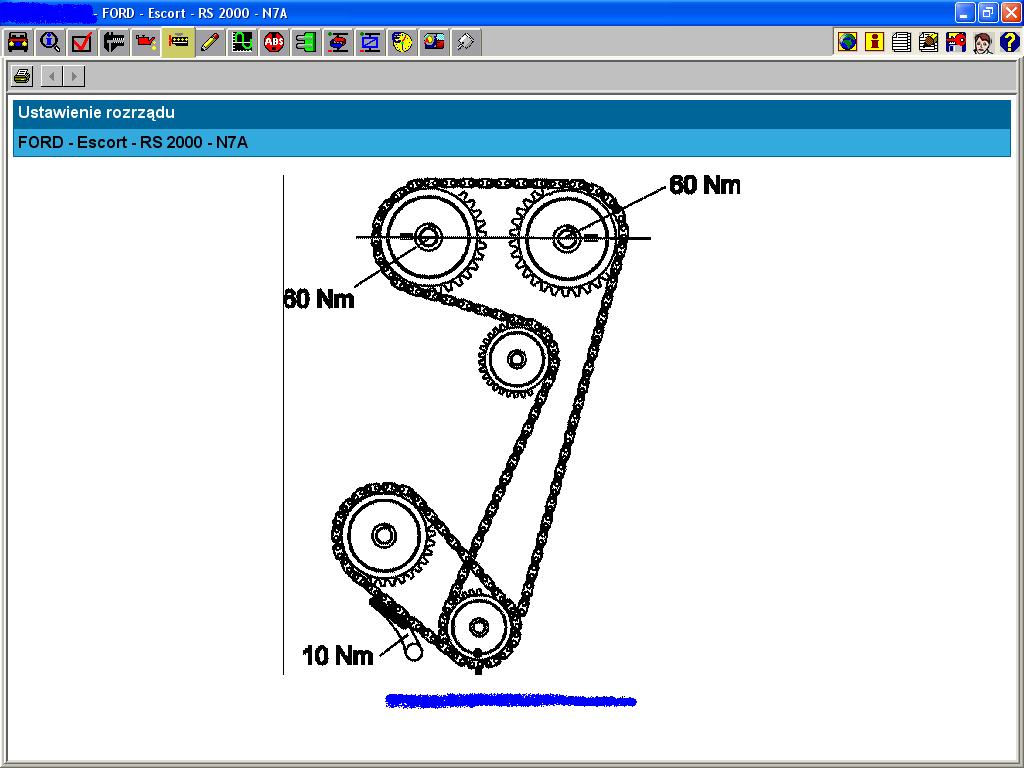Open the green electrical connector icon
The image size is (1024, 768).
306,42
